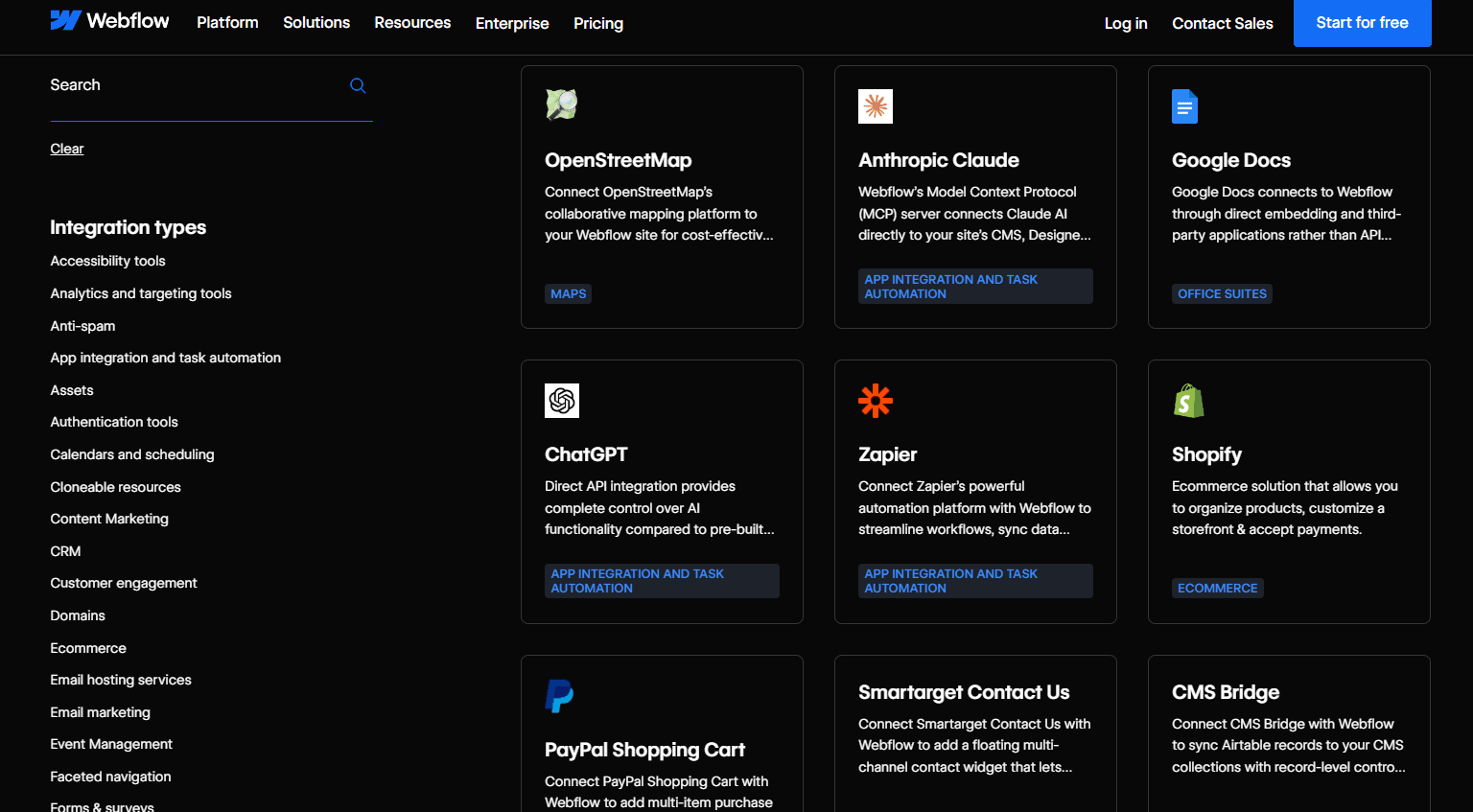
Task: Click the Google Docs icon
Action: (x=1184, y=106)
